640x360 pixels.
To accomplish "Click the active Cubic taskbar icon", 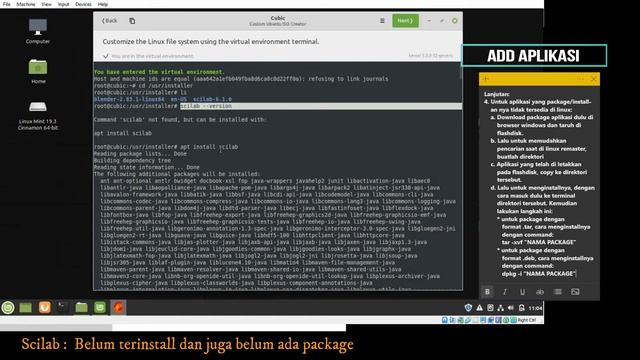I will tap(118, 307).
